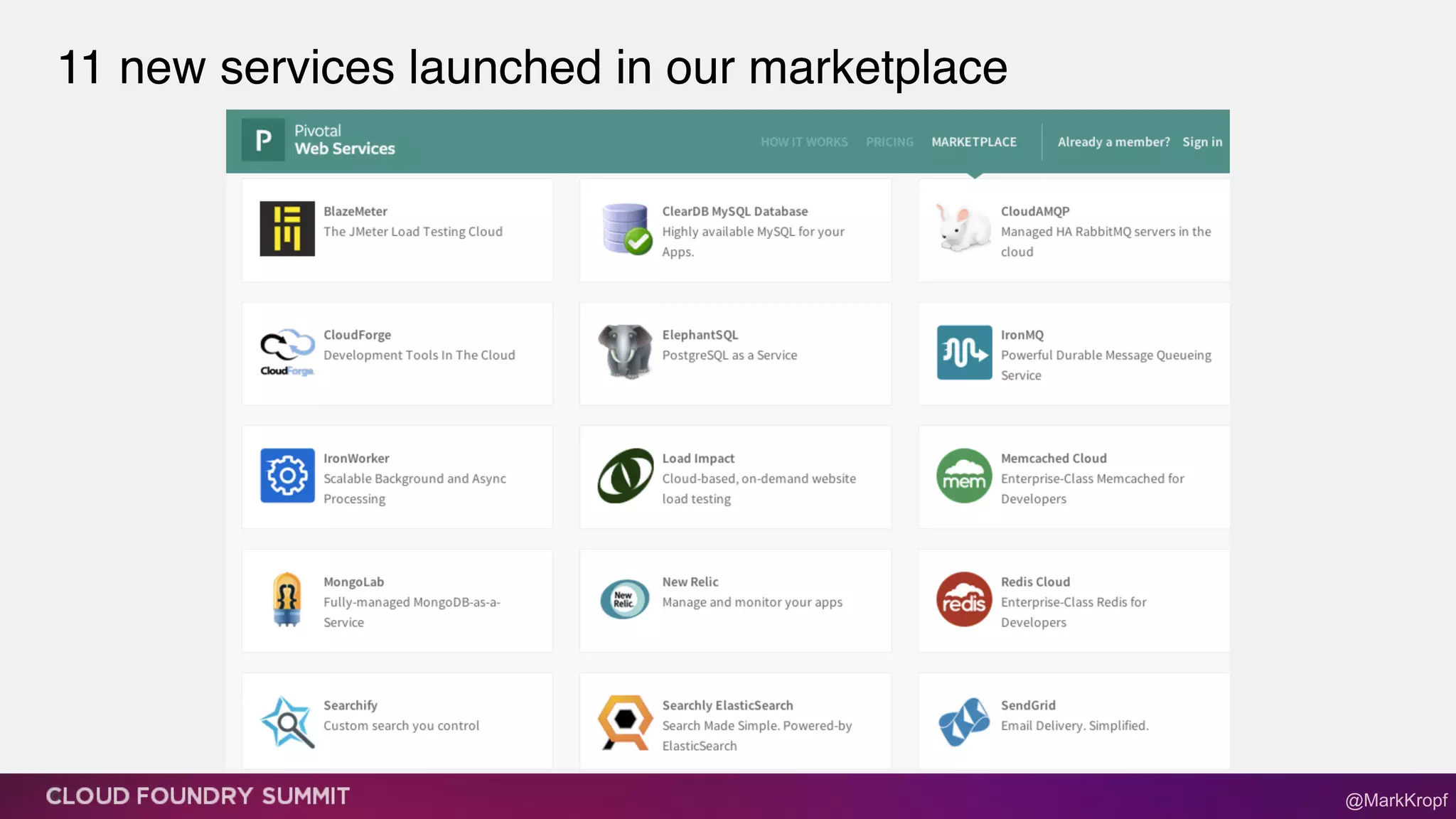Click 'Manage and monitor your apps' text
The height and width of the screenshot is (819, 1456).
click(752, 602)
